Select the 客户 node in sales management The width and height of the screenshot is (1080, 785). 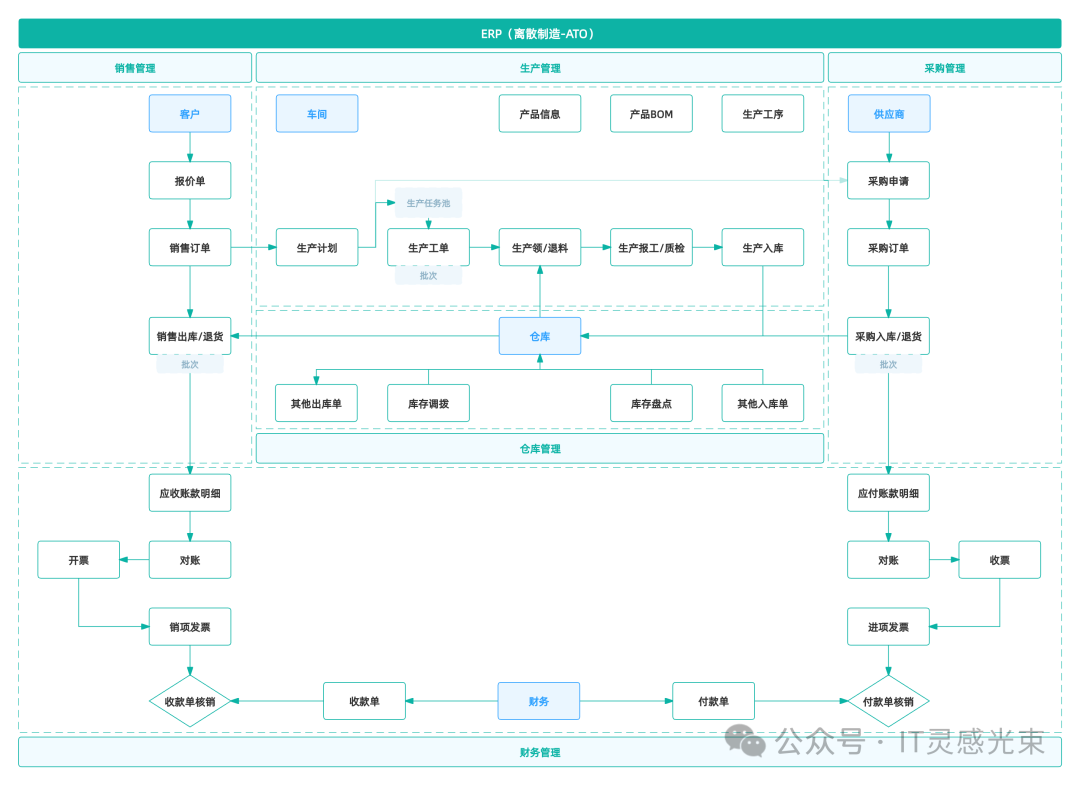pyautogui.click(x=190, y=114)
